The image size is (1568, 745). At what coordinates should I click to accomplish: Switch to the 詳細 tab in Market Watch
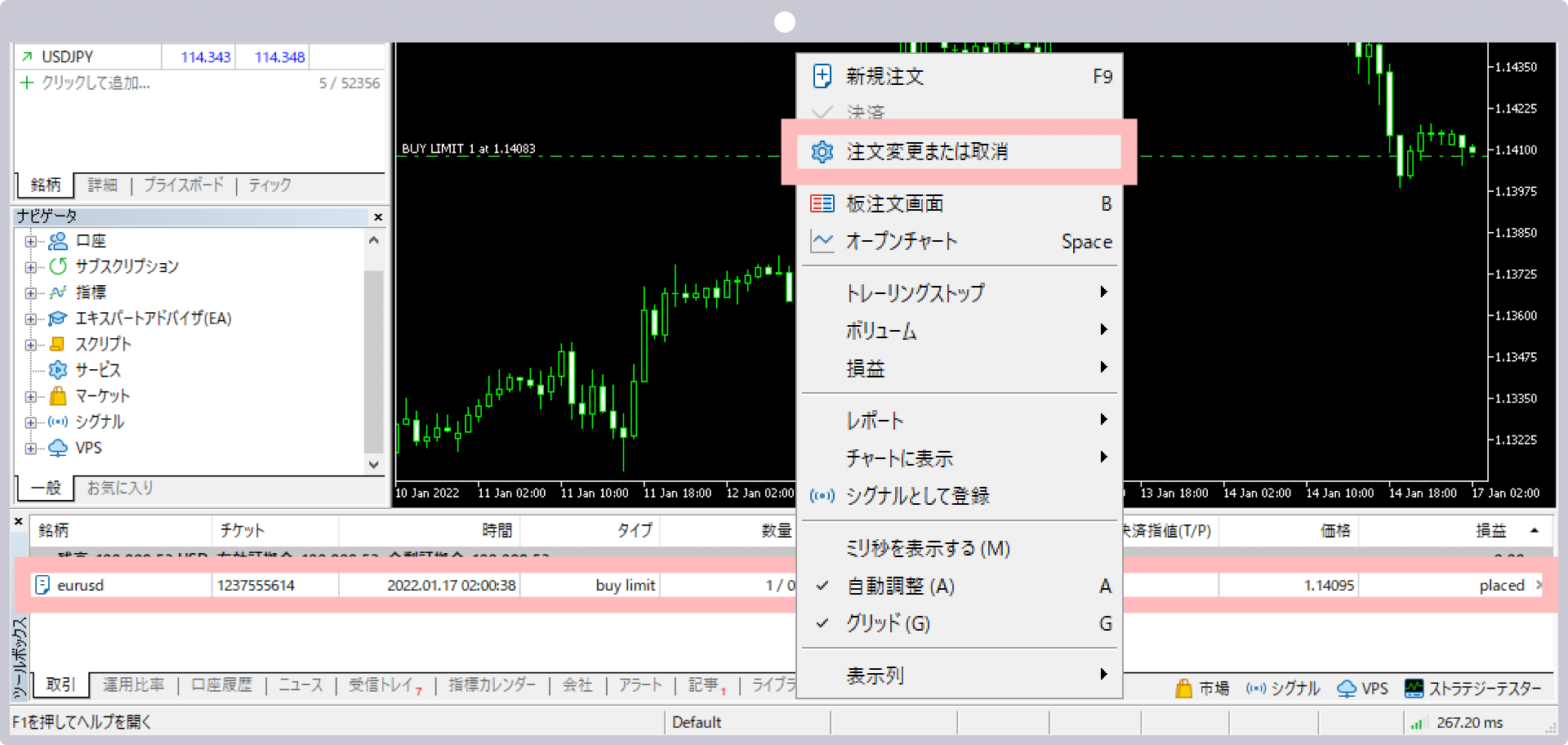coord(103,185)
